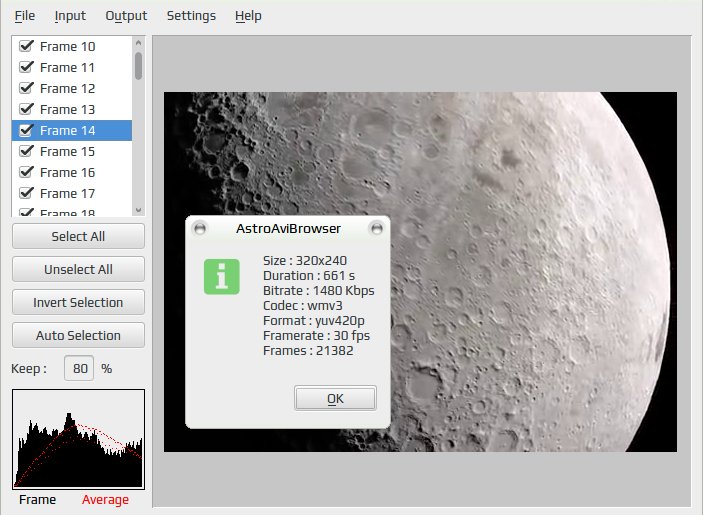This screenshot has width=703, height=515.
Task: Click the left title bar button of AstroAviBrowser dialog
Action: click(x=200, y=229)
